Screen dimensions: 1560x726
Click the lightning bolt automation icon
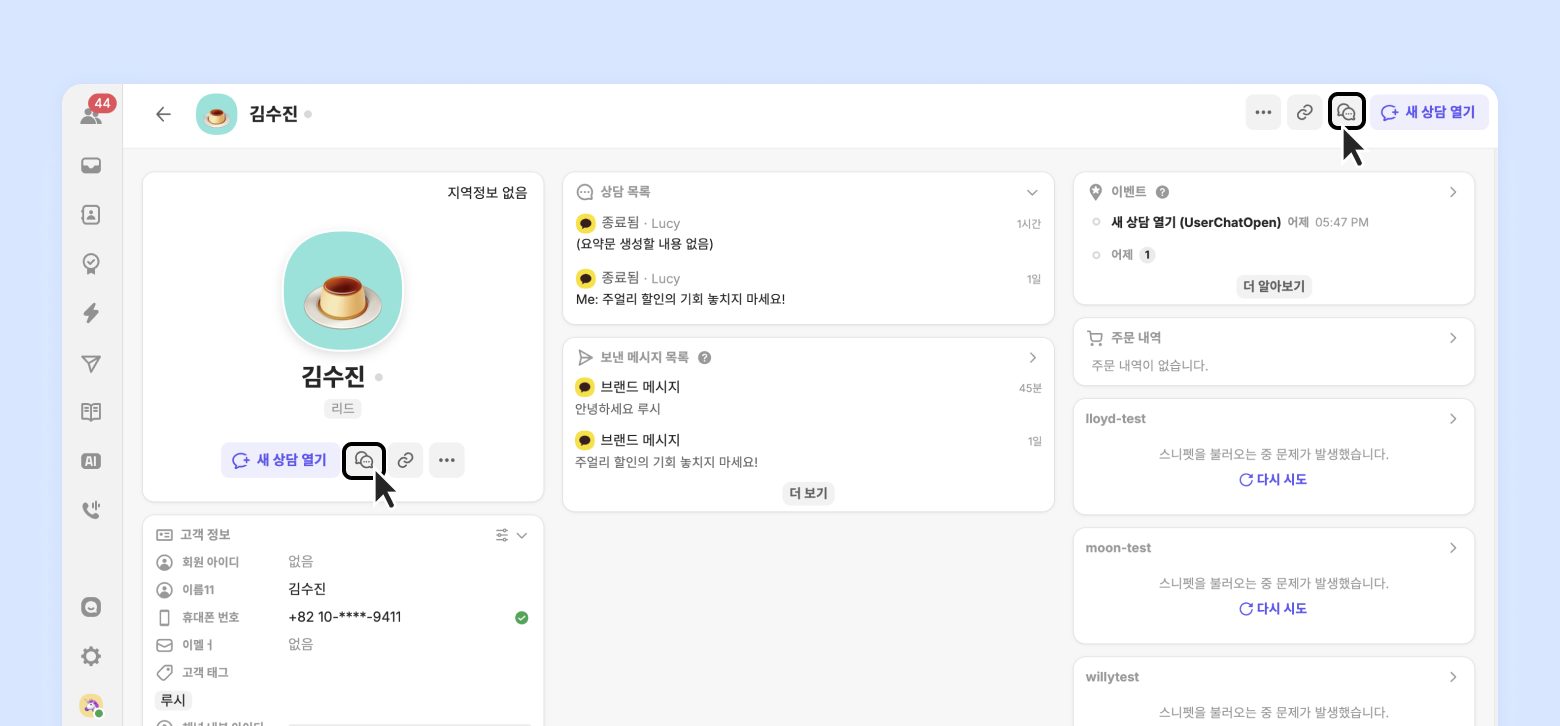91,313
